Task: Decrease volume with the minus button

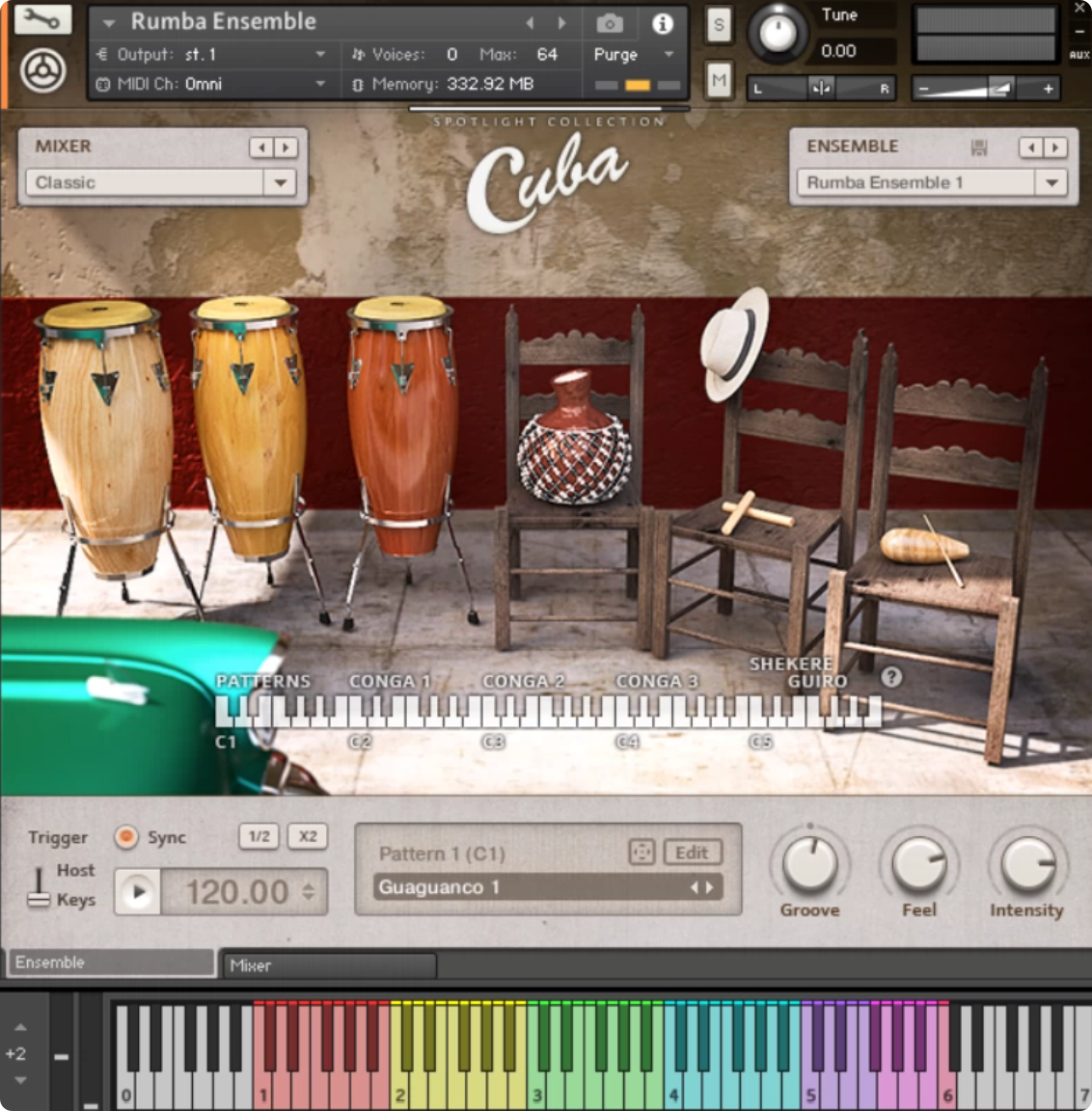Action: pyautogui.click(x=923, y=89)
